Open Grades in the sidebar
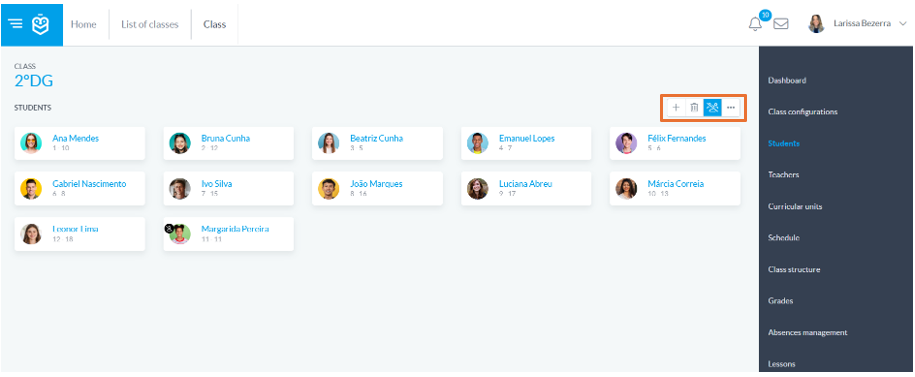Image resolution: width=915 pixels, height=377 pixels. coord(780,301)
